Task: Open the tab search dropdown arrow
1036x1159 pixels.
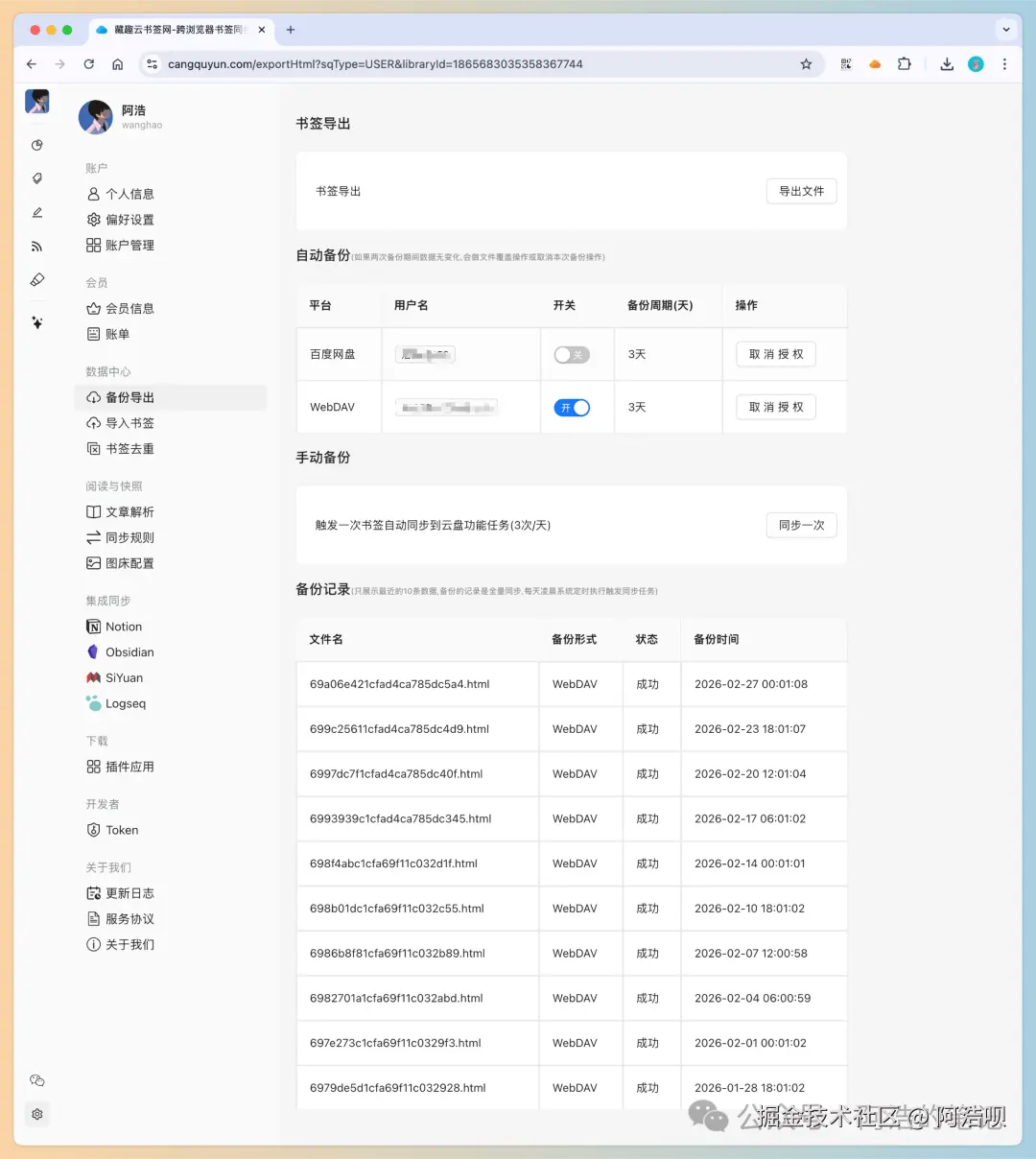Action: pyautogui.click(x=1005, y=30)
